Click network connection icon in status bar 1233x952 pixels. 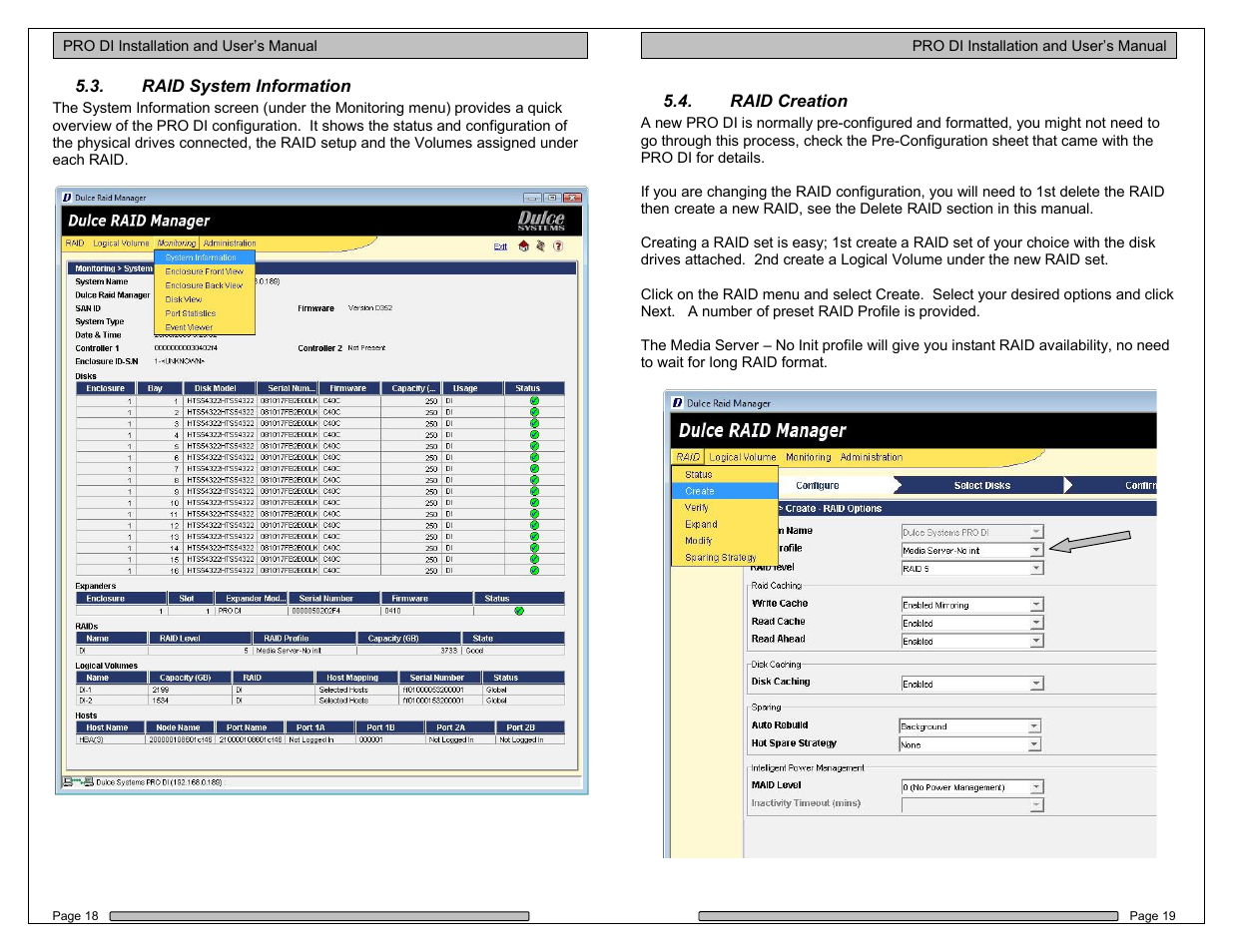tap(78, 781)
